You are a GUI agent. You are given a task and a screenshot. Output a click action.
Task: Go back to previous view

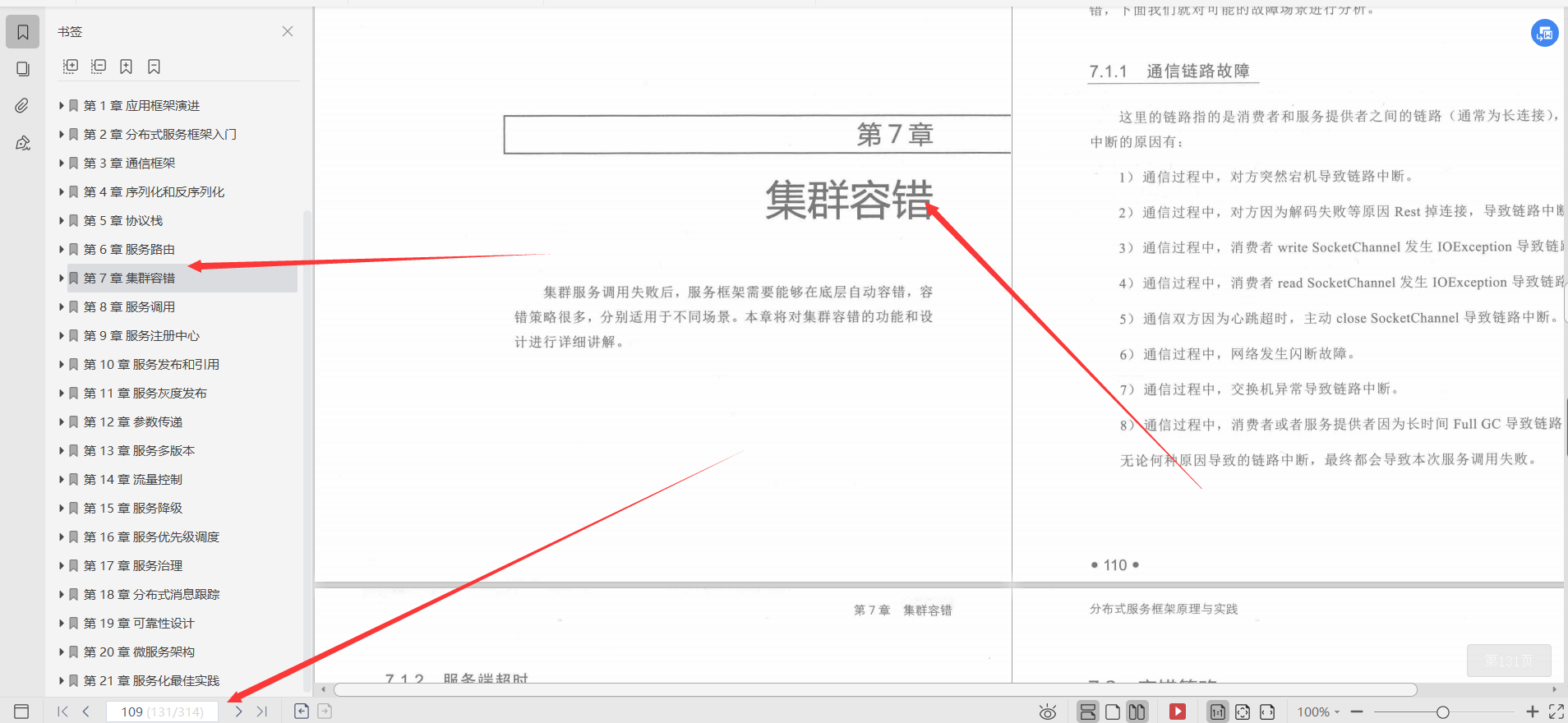coord(302,711)
